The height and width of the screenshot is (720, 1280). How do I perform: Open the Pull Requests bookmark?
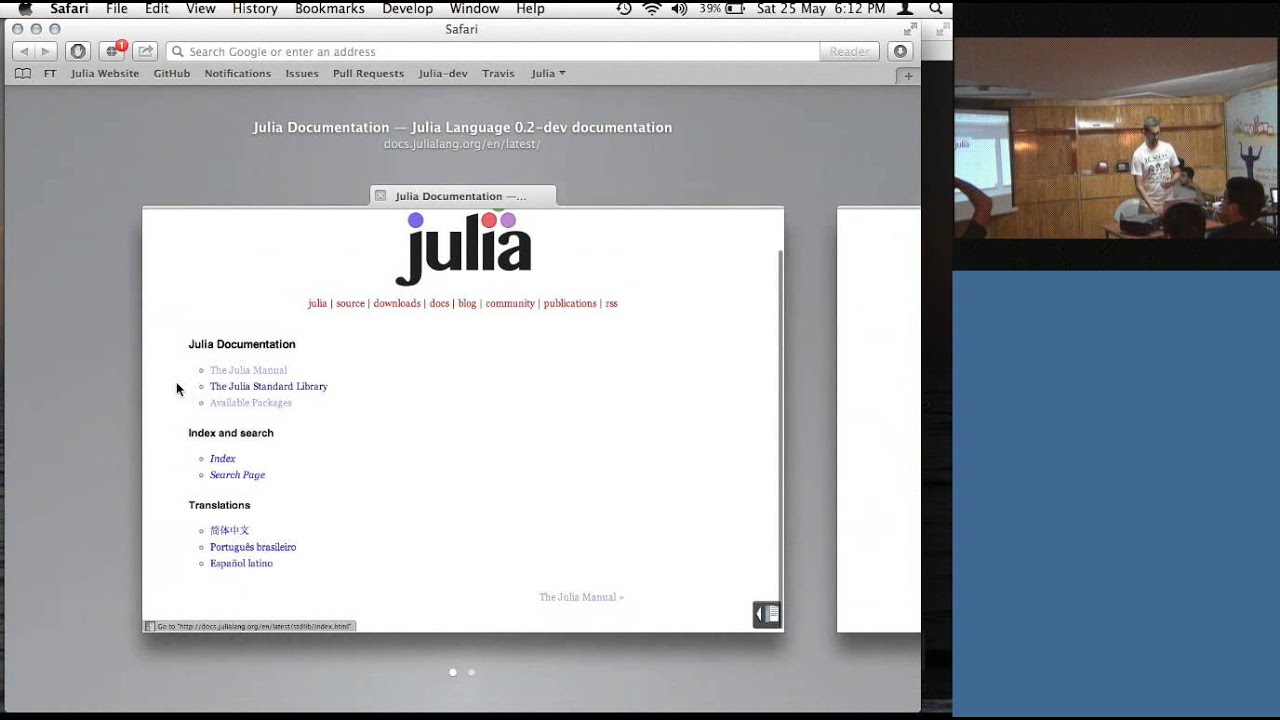tap(368, 74)
